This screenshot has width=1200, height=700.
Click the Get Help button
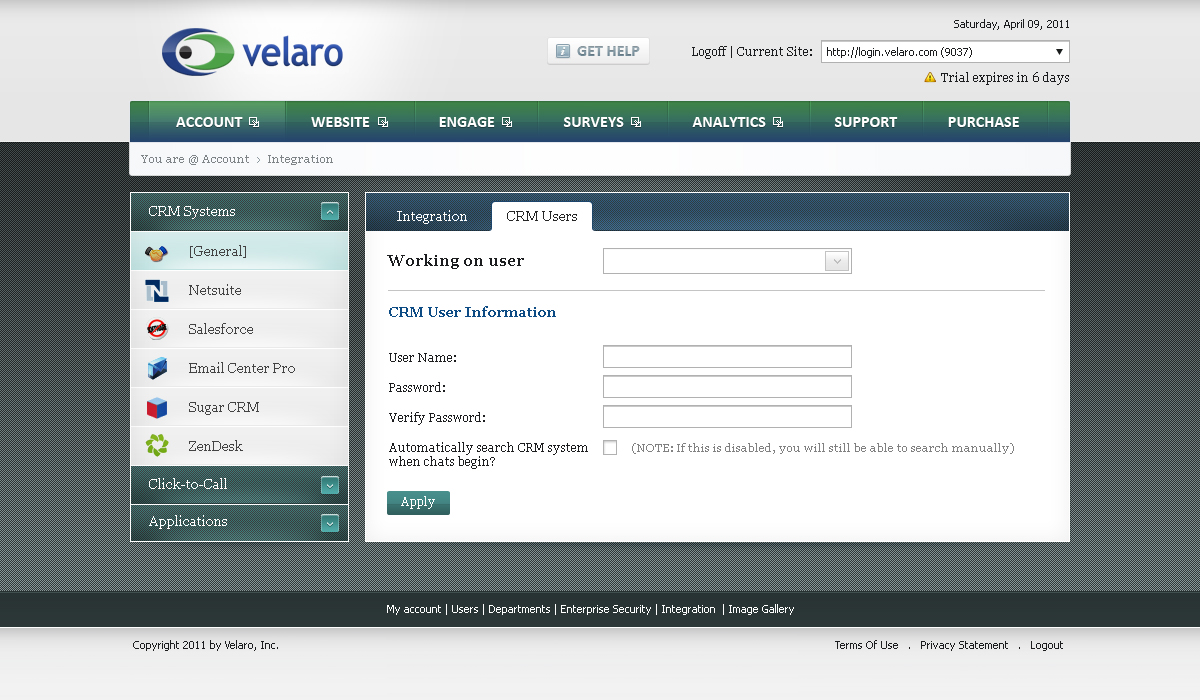pos(598,51)
